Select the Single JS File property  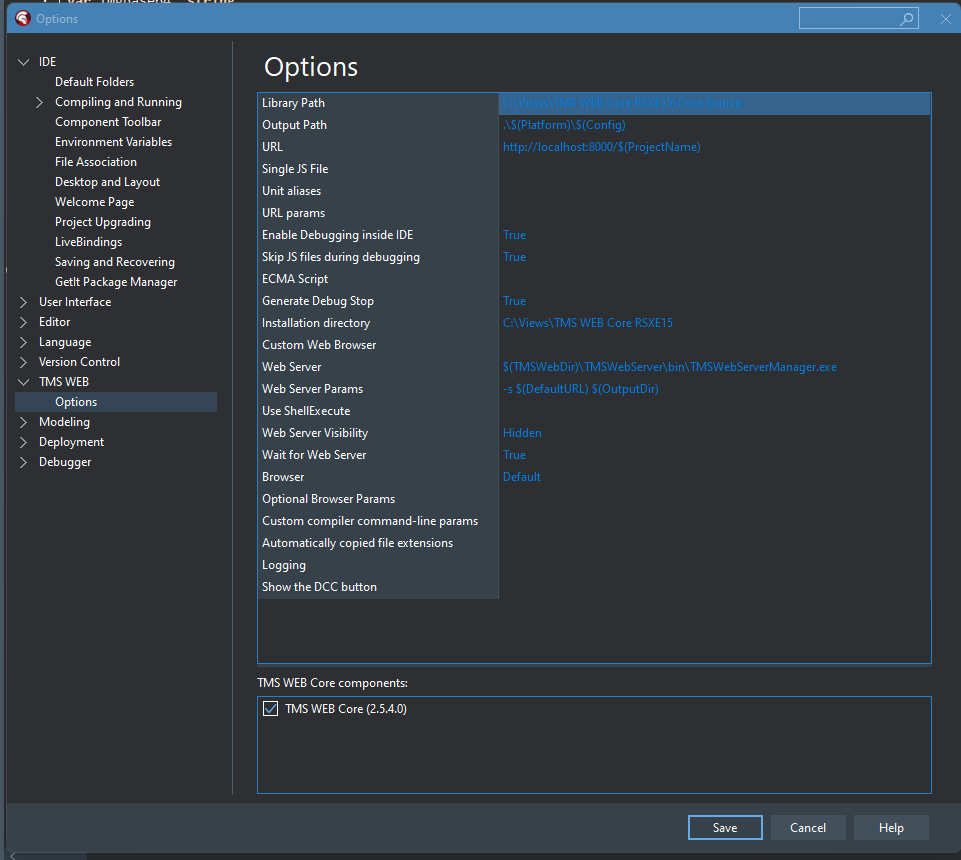378,169
